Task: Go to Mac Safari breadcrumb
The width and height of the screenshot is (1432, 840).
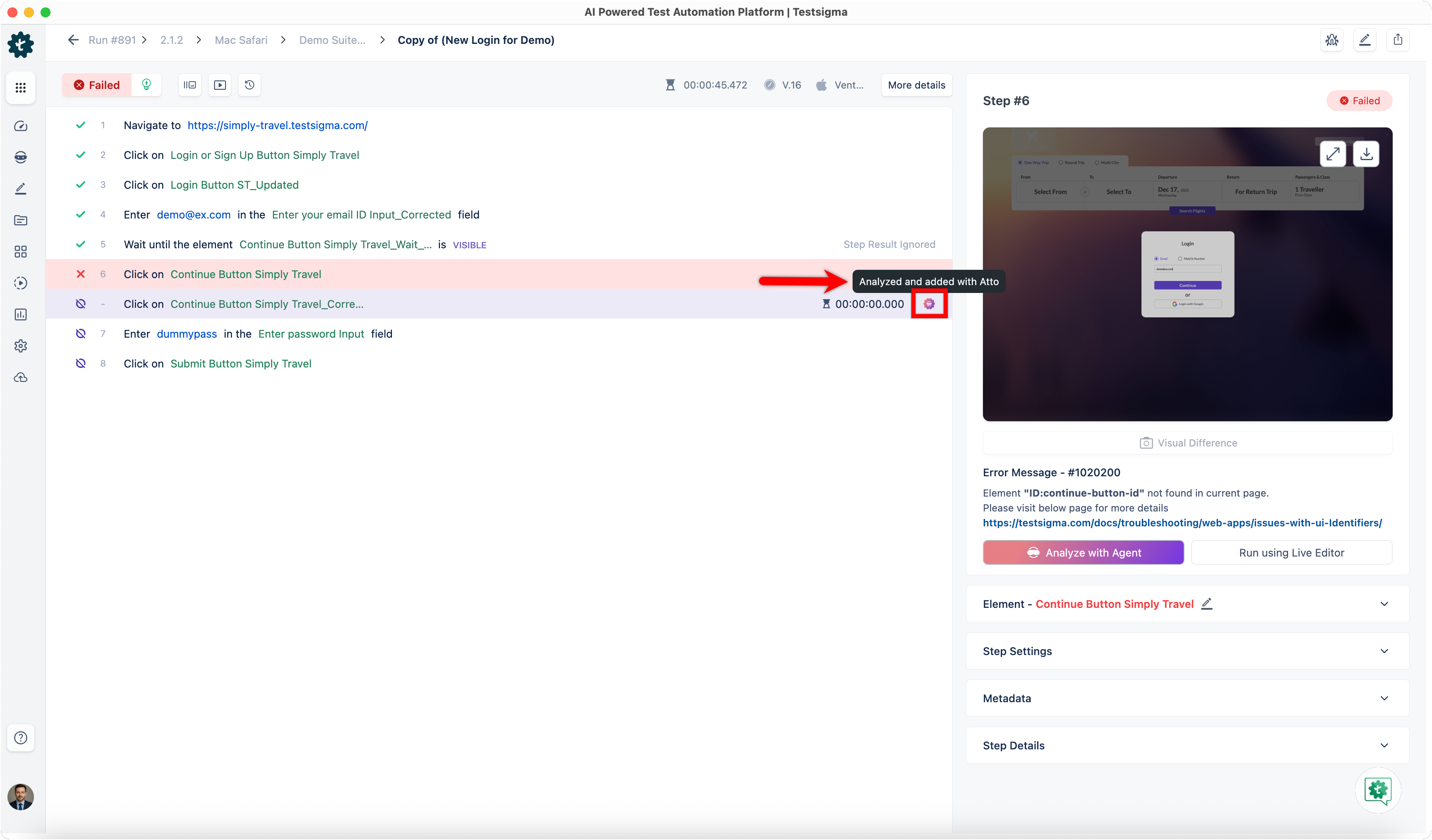Action: point(241,40)
